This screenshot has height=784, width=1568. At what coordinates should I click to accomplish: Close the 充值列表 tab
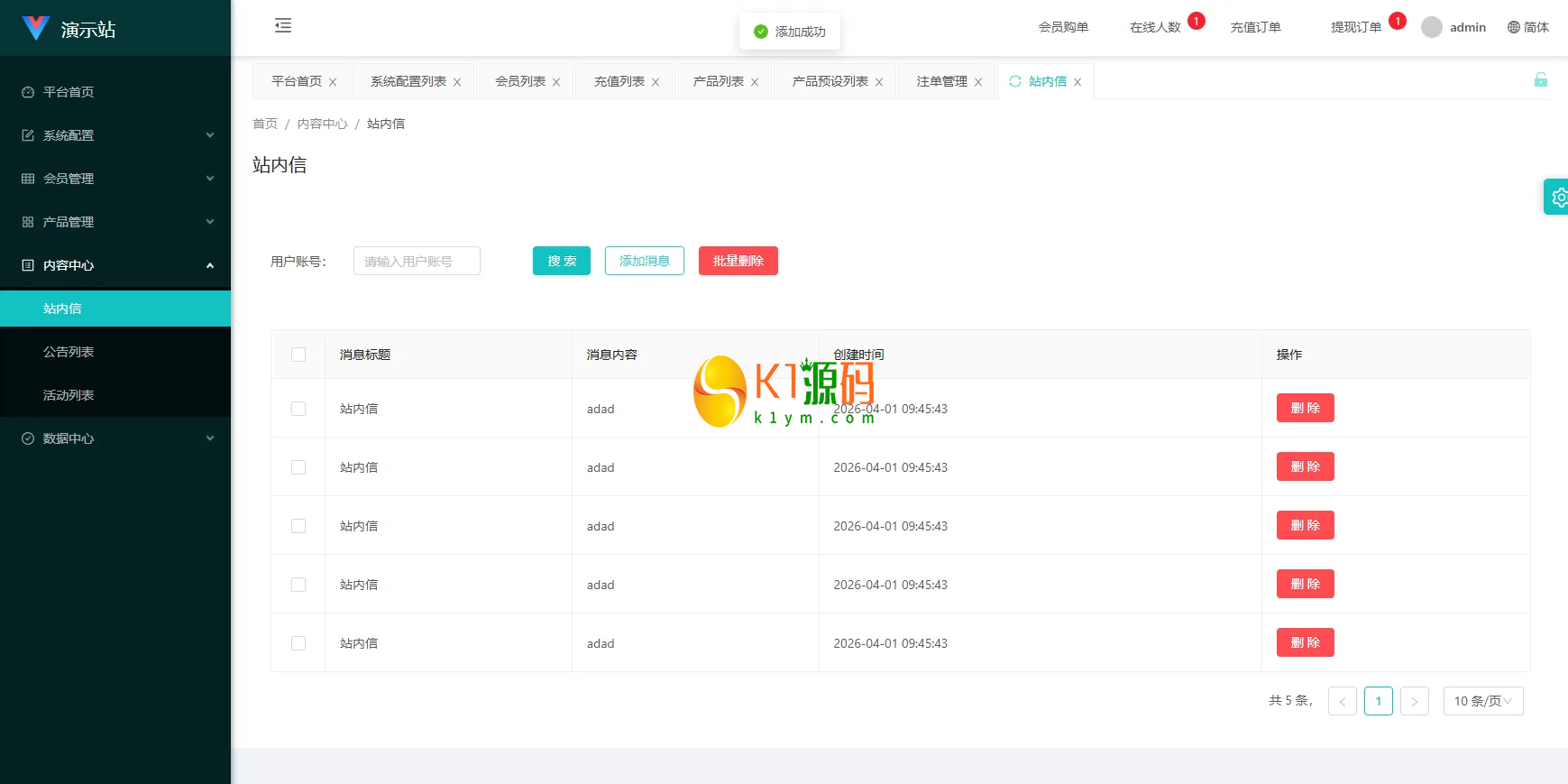(x=656, y=82)
